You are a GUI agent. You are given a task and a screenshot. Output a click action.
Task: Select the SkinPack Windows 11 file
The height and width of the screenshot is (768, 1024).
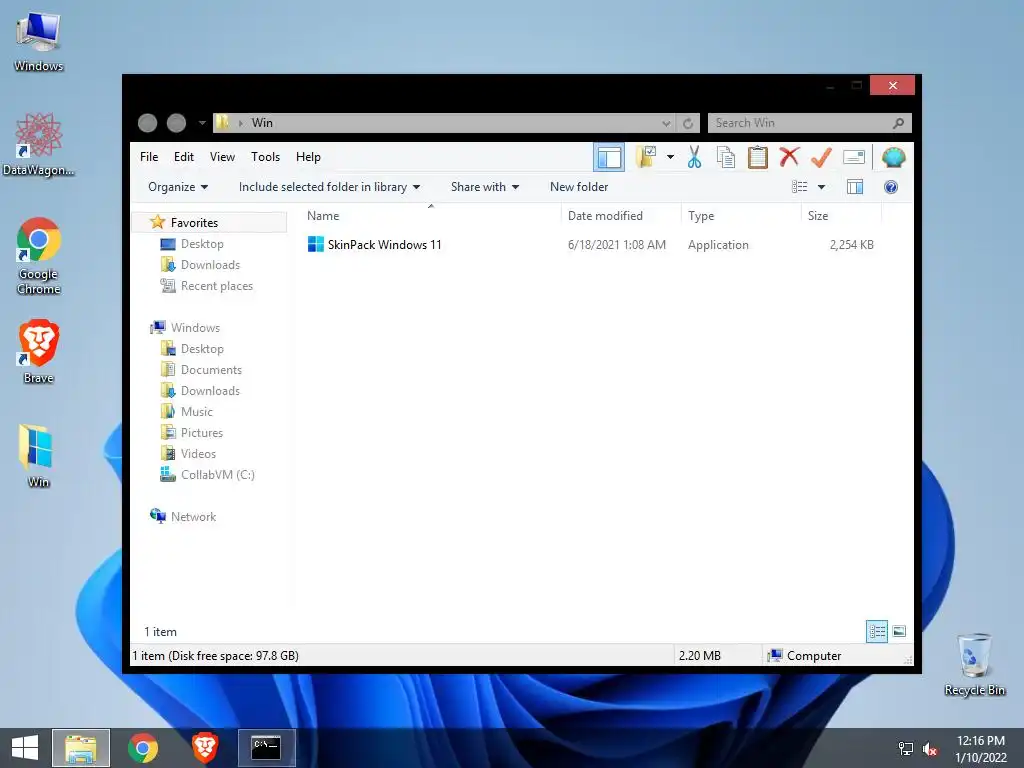[384, 245]
